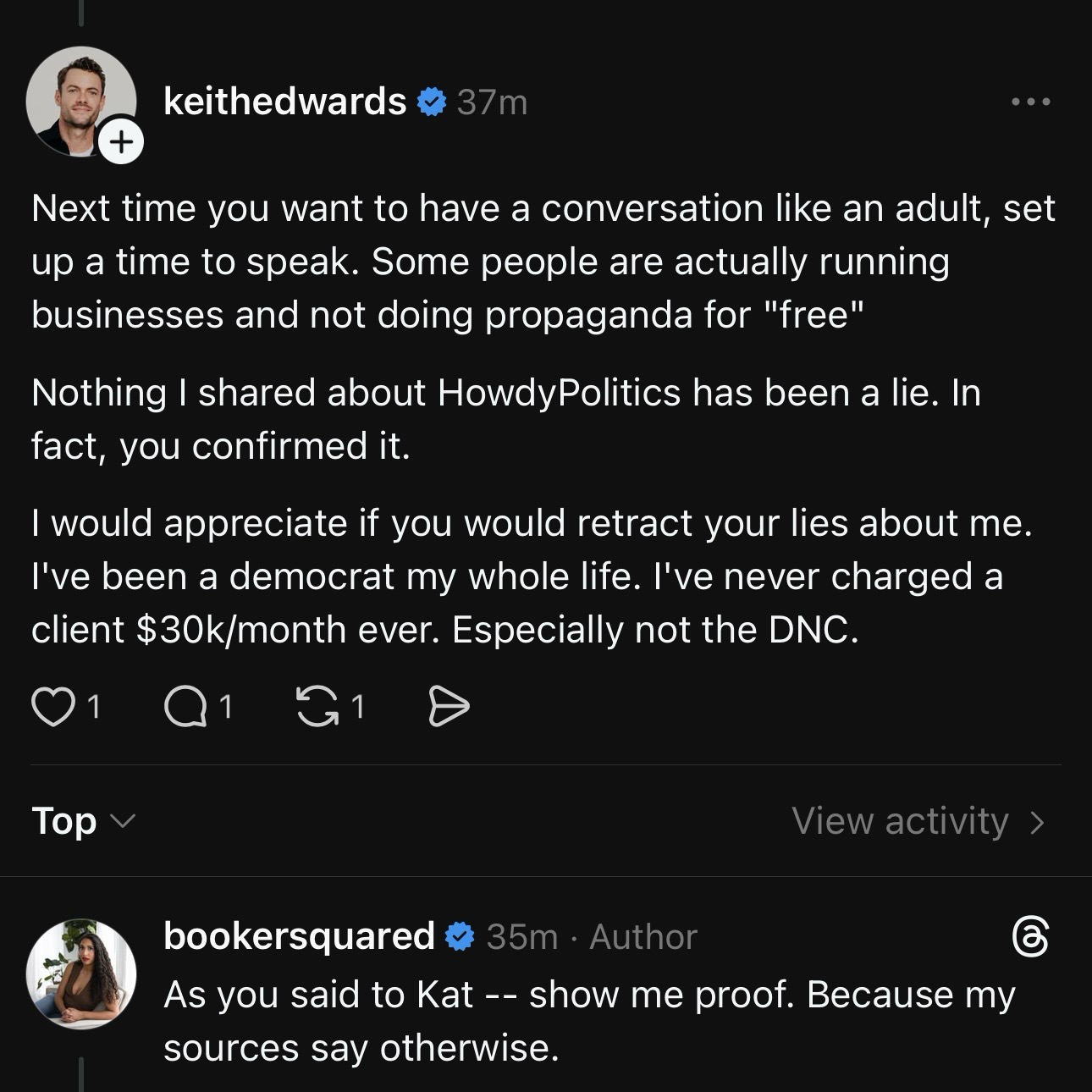The image size is (1092, 1092).
Task: Like keithedwards' post with the heart icon
Action: pyautogui.click(x=52, y=708)
